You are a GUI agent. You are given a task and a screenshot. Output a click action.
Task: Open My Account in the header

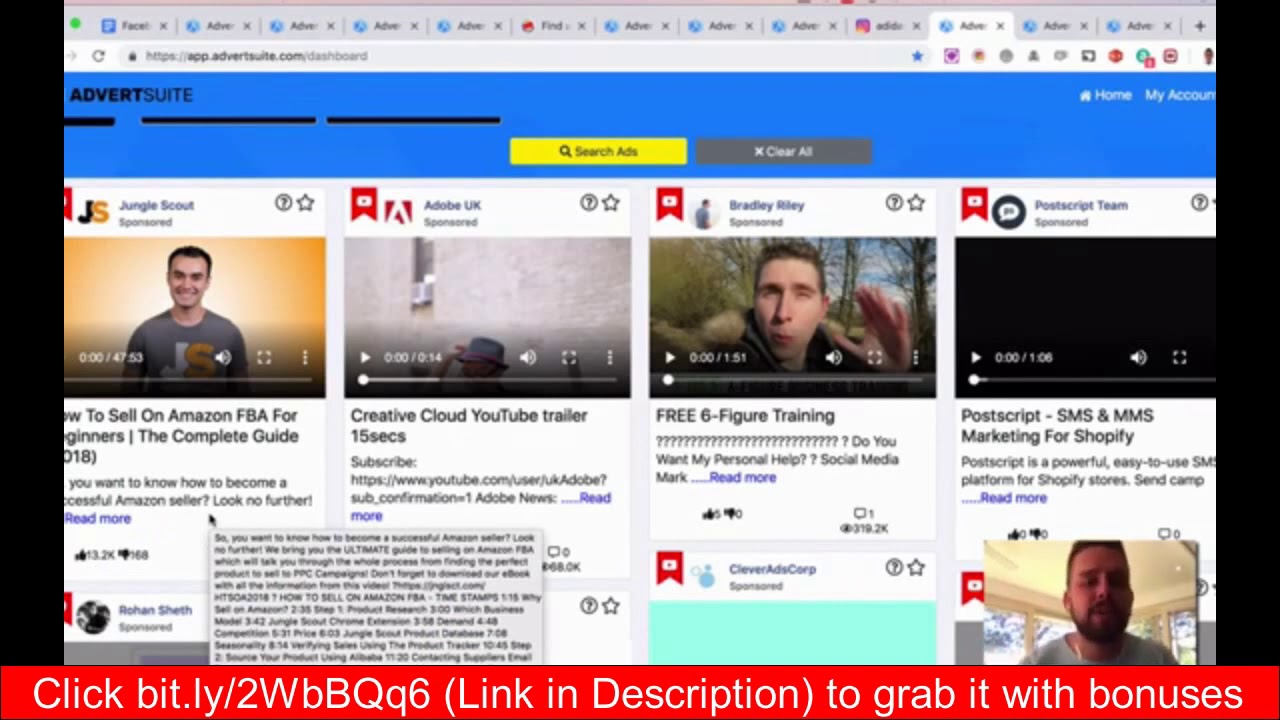[1180, 95]
